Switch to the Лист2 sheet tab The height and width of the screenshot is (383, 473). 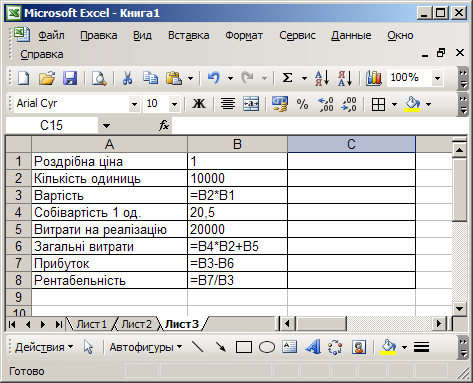pyautogui.click(x=136, y=324)
